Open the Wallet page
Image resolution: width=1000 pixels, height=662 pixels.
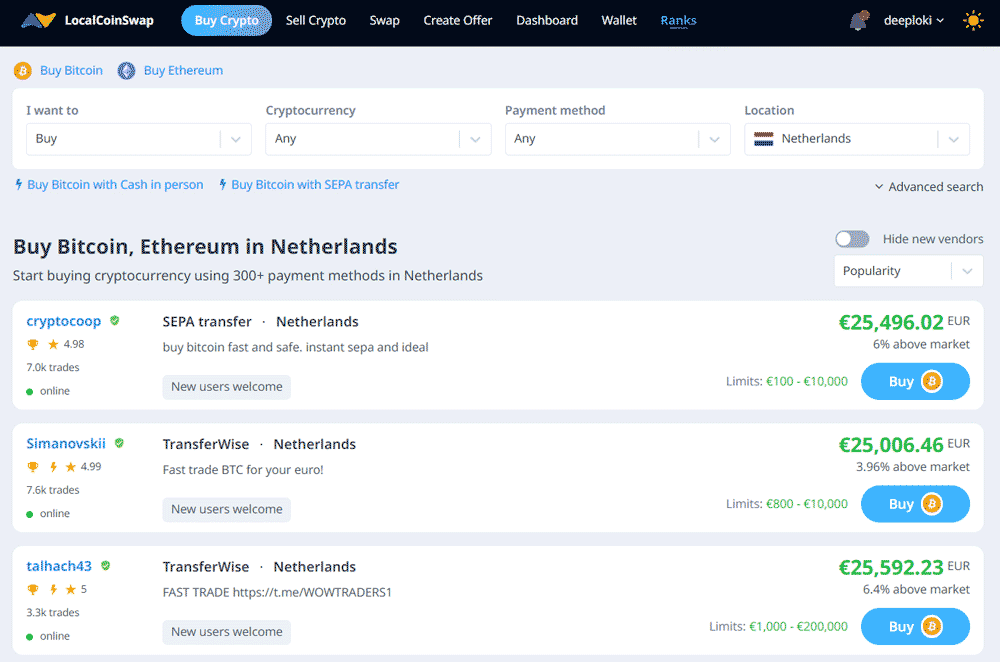[619, 20]
